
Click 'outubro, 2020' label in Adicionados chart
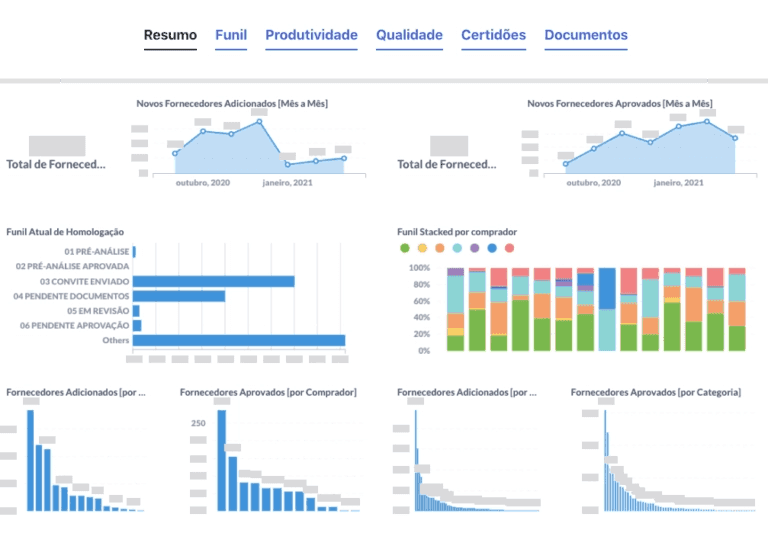[203, 183]
